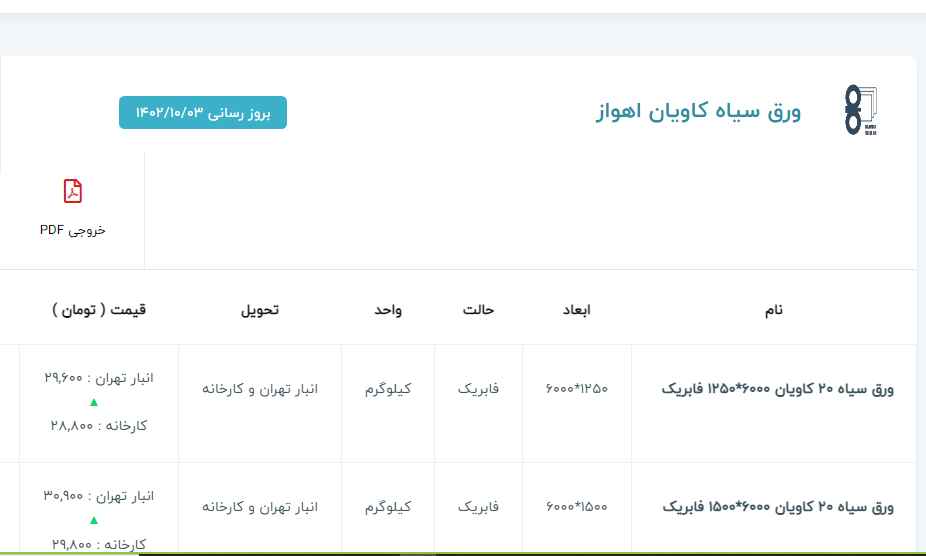
Task: Open the ورق سیاه کاویان اهواز title
Action: click(698, 112)
